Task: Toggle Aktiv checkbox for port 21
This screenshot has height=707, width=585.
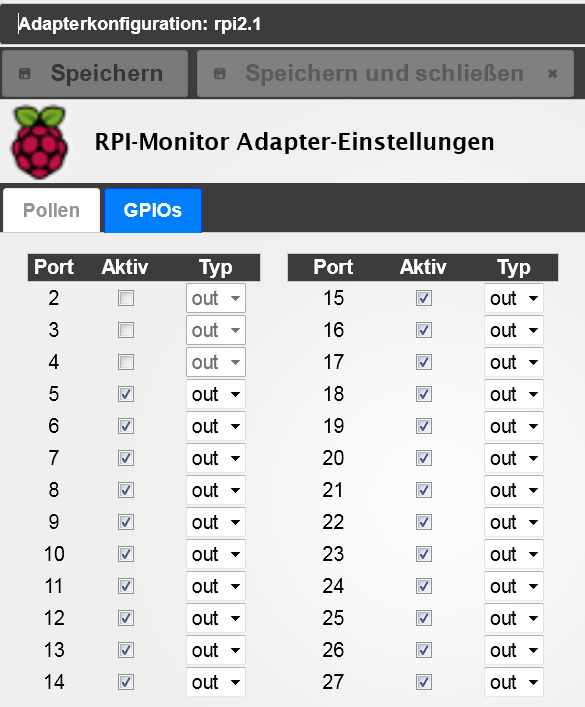Action: tap(424, 490)
